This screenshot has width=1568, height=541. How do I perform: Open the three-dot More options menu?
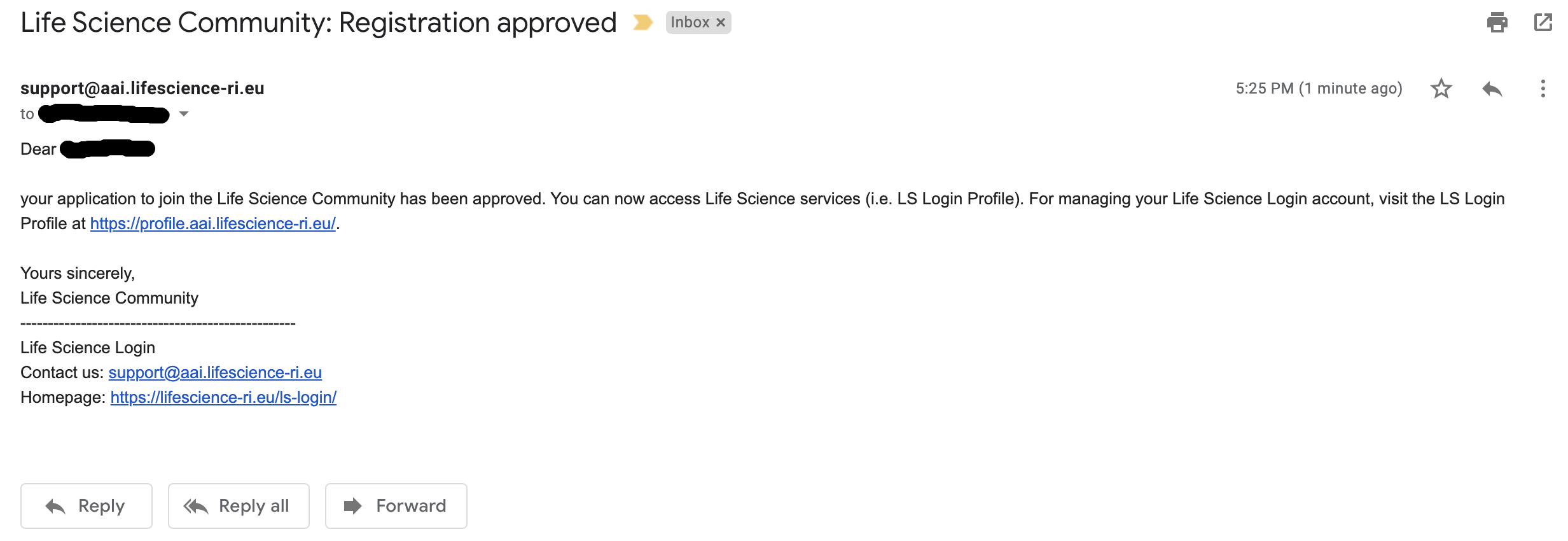click(1543, 88)
